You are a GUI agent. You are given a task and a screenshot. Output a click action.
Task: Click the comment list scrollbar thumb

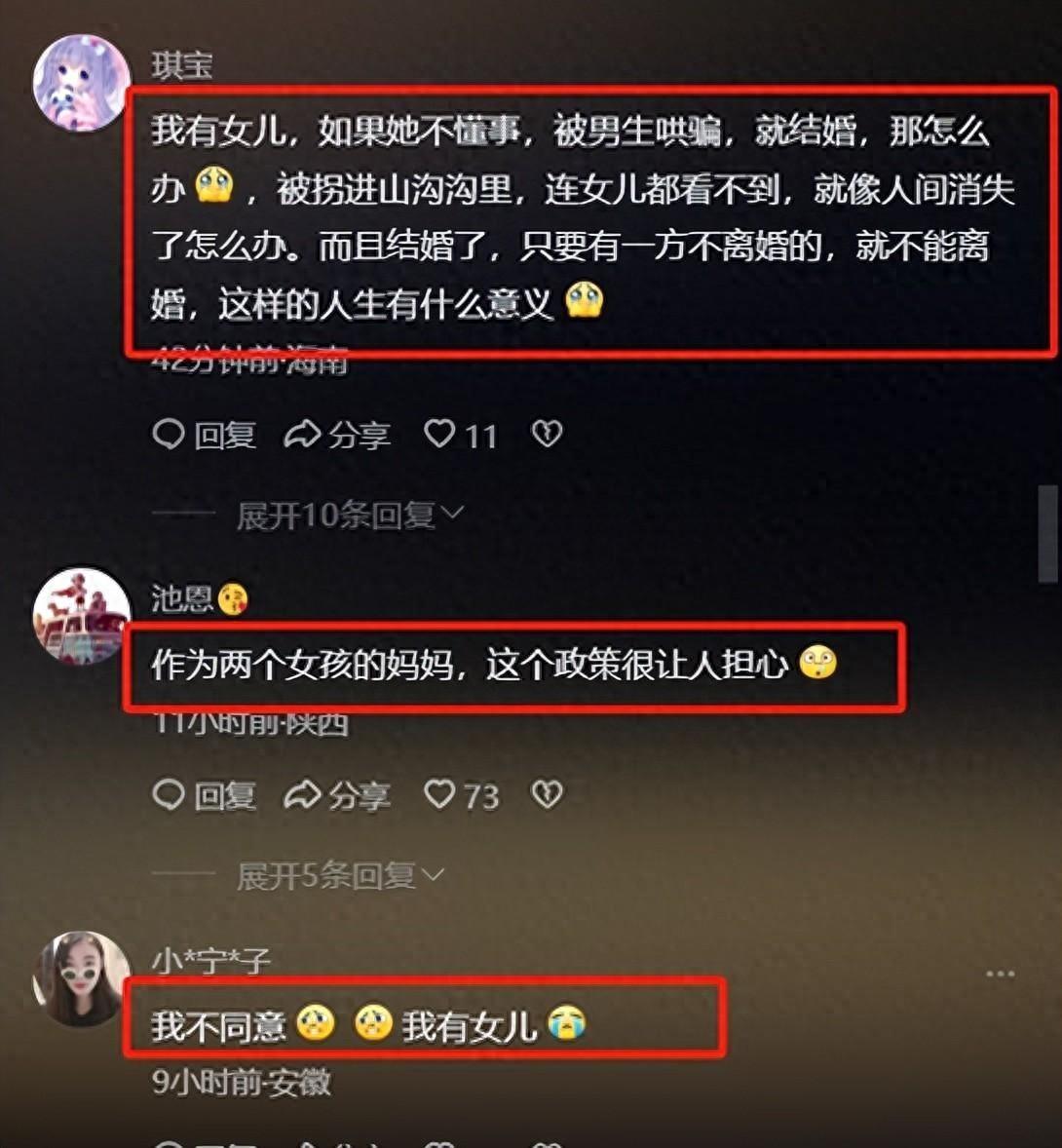tap(1048, 533)
